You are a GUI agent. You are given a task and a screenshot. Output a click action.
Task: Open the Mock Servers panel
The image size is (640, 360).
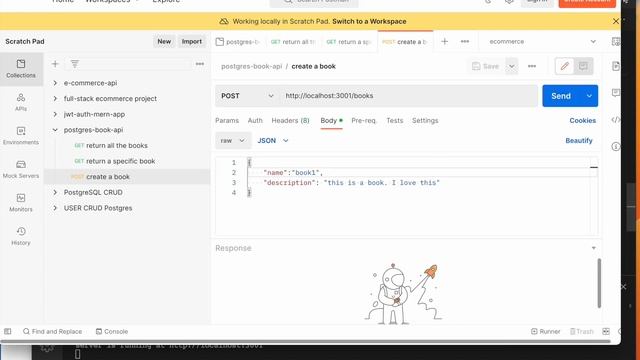pos(21,169)
